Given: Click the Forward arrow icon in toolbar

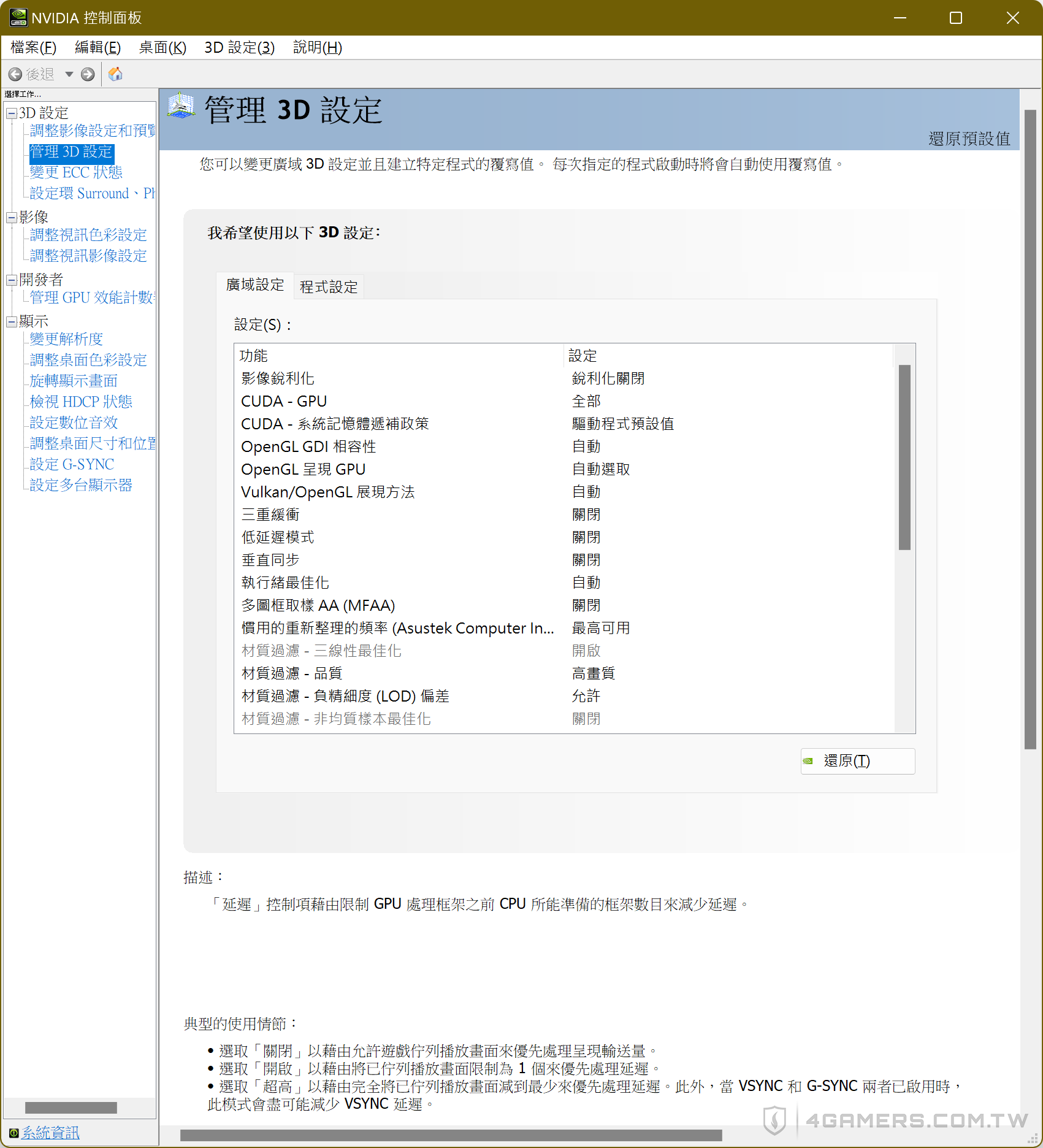Looking at the screenshot, I should click(88, 74).
